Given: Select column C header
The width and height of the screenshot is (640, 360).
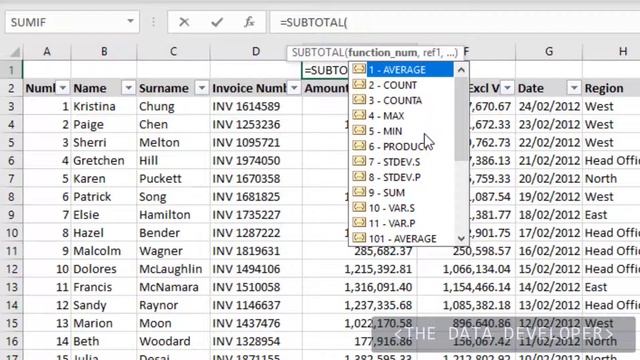Looking at the screenshot, I should pyautogui.click(x=173, y=51).
